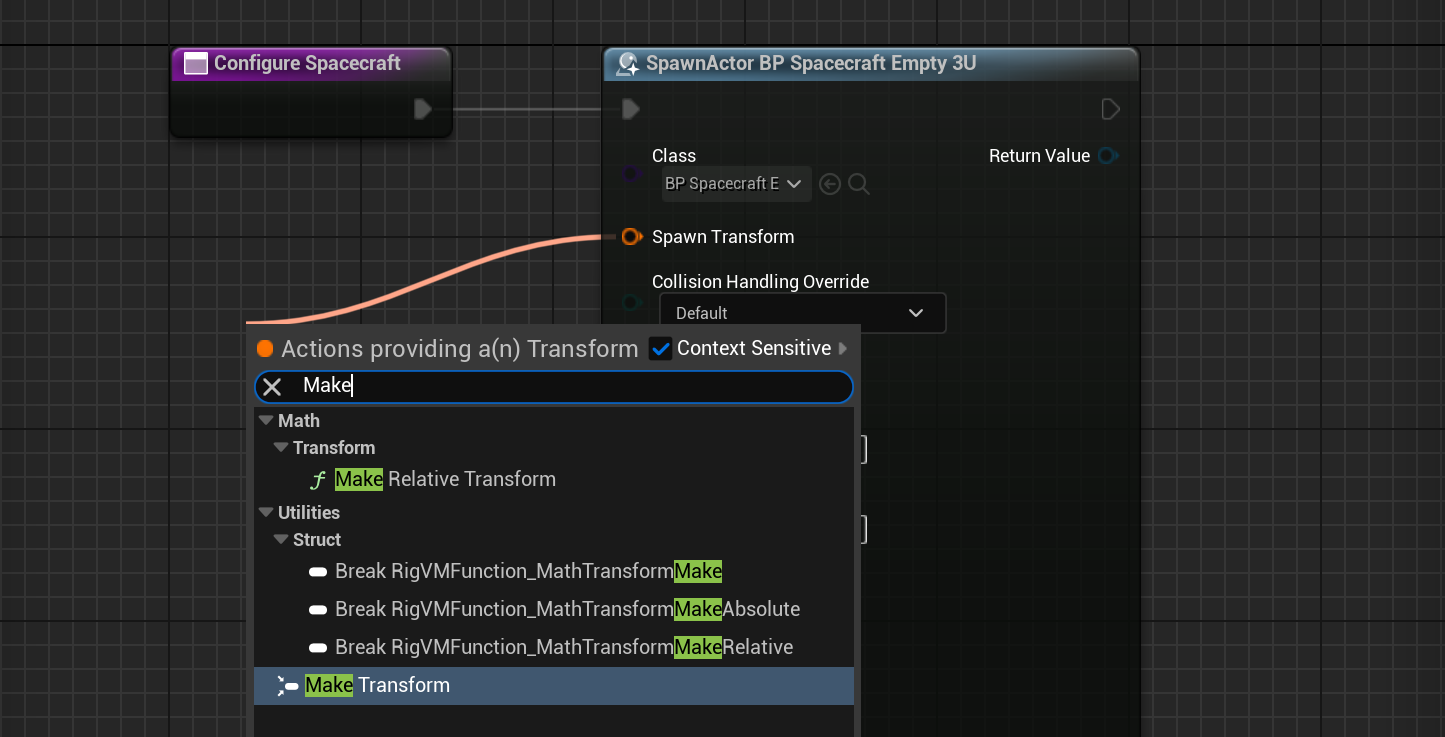Click the Spawn Transform label
This screenshot has height=737, width=1445.
tap(723, 237)
